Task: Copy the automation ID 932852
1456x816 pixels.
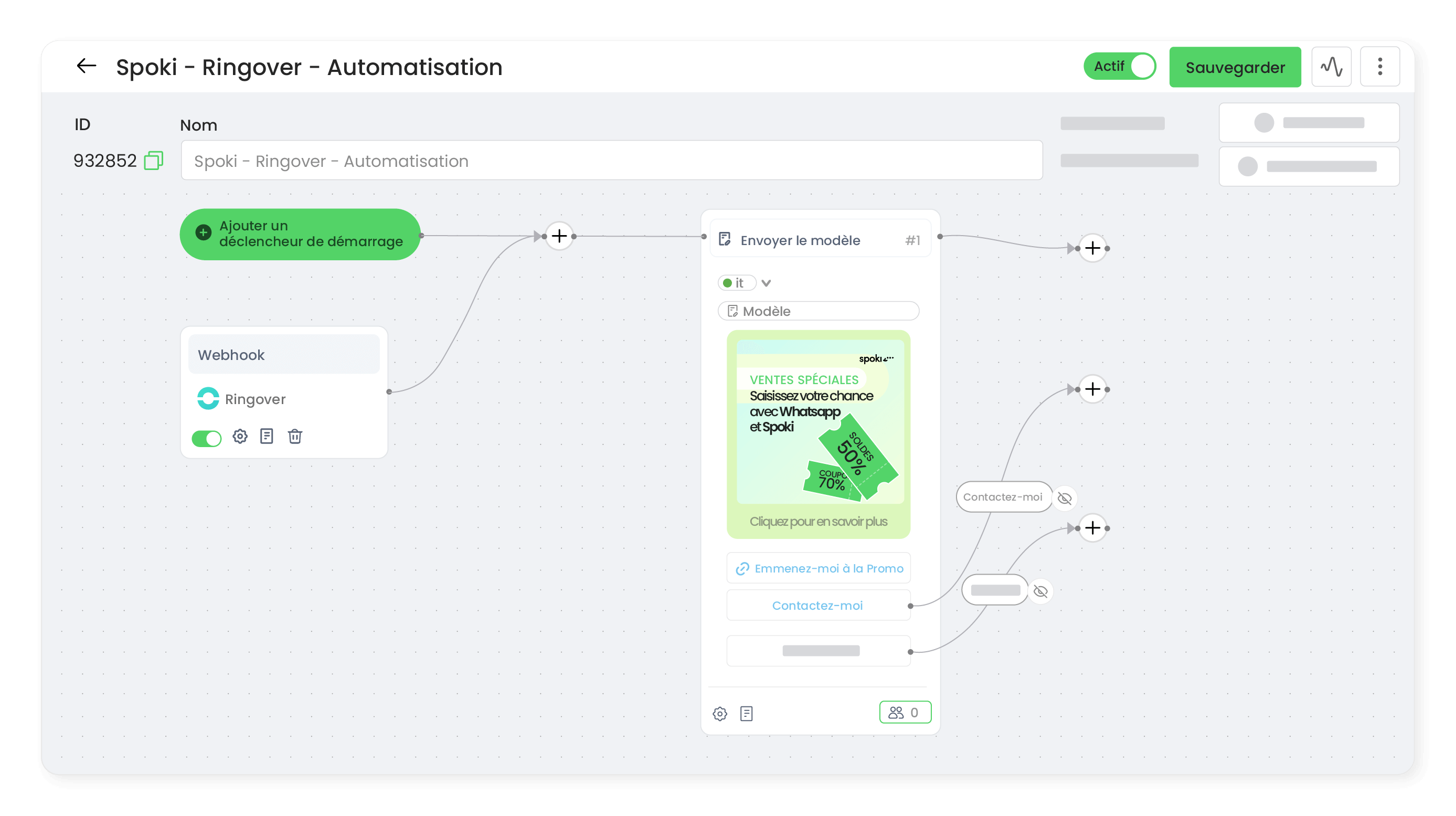Action: (x=153, y=160)
